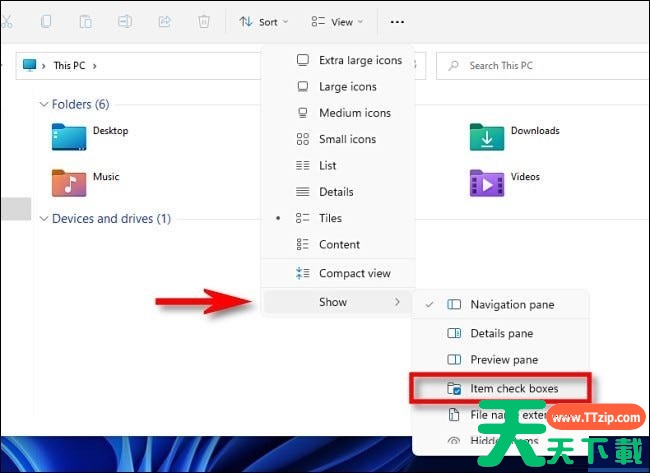This screenshot has width=650, height=473.
Task: Open the Music folder icon
Action: tap(69, 183)
